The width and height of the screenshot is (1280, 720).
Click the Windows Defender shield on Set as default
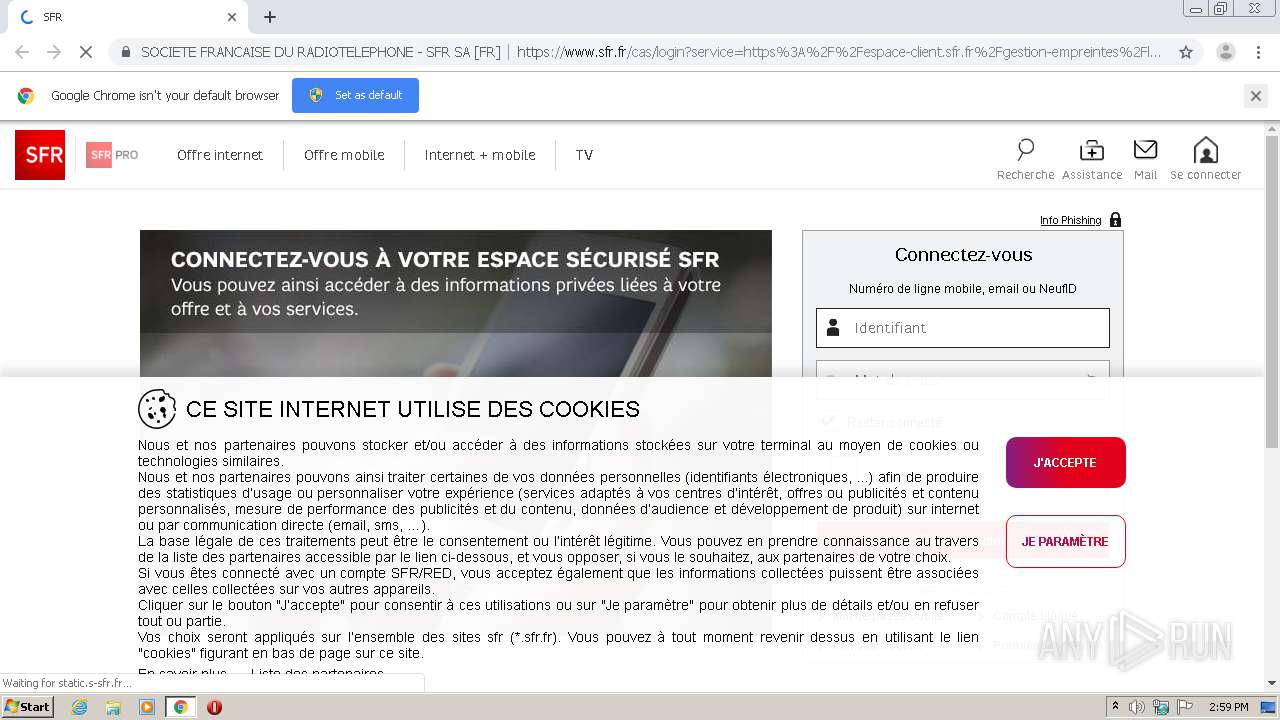[316, 95]
